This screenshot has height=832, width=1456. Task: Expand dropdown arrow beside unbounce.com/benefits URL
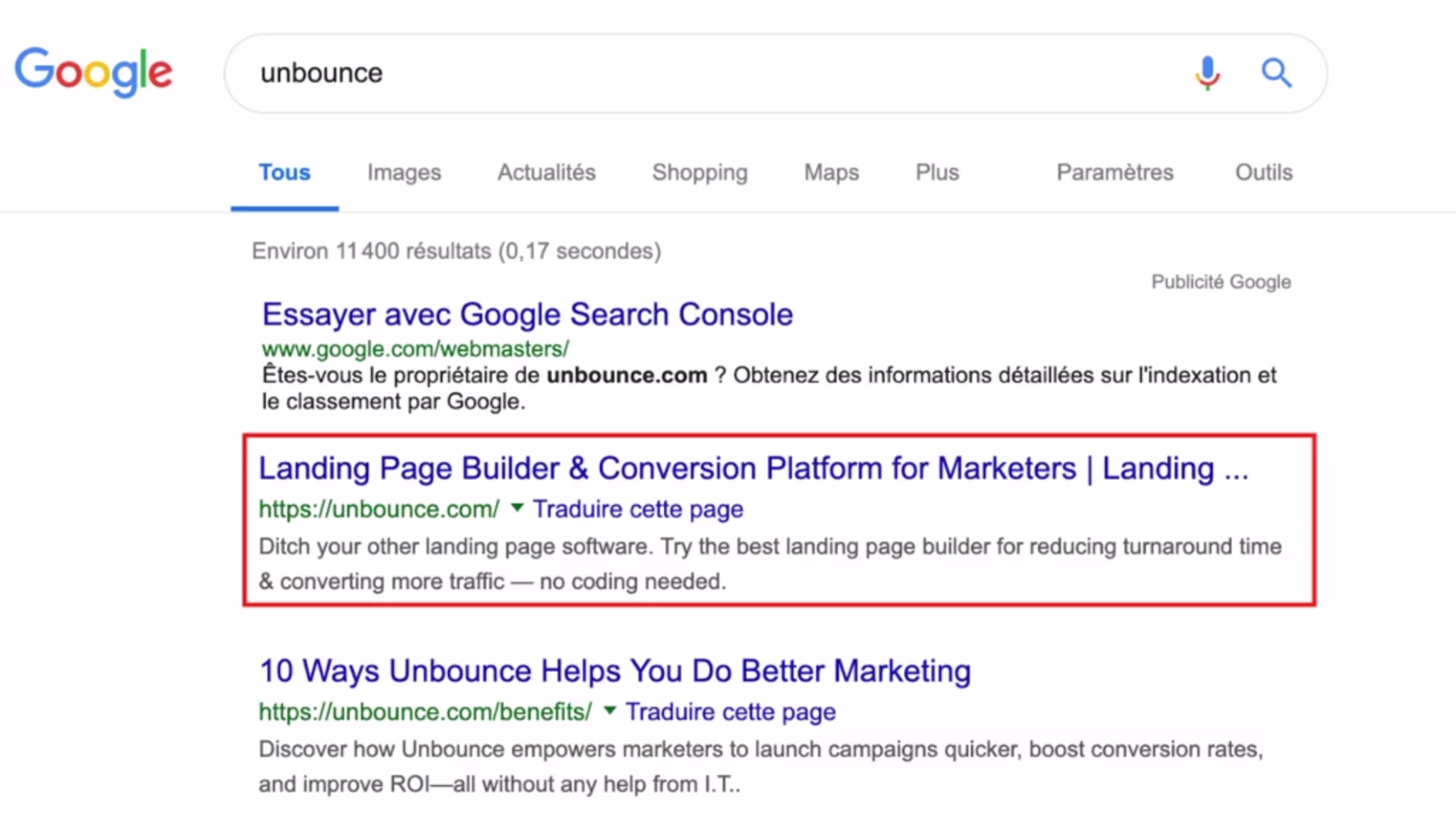tap(609, 710)
